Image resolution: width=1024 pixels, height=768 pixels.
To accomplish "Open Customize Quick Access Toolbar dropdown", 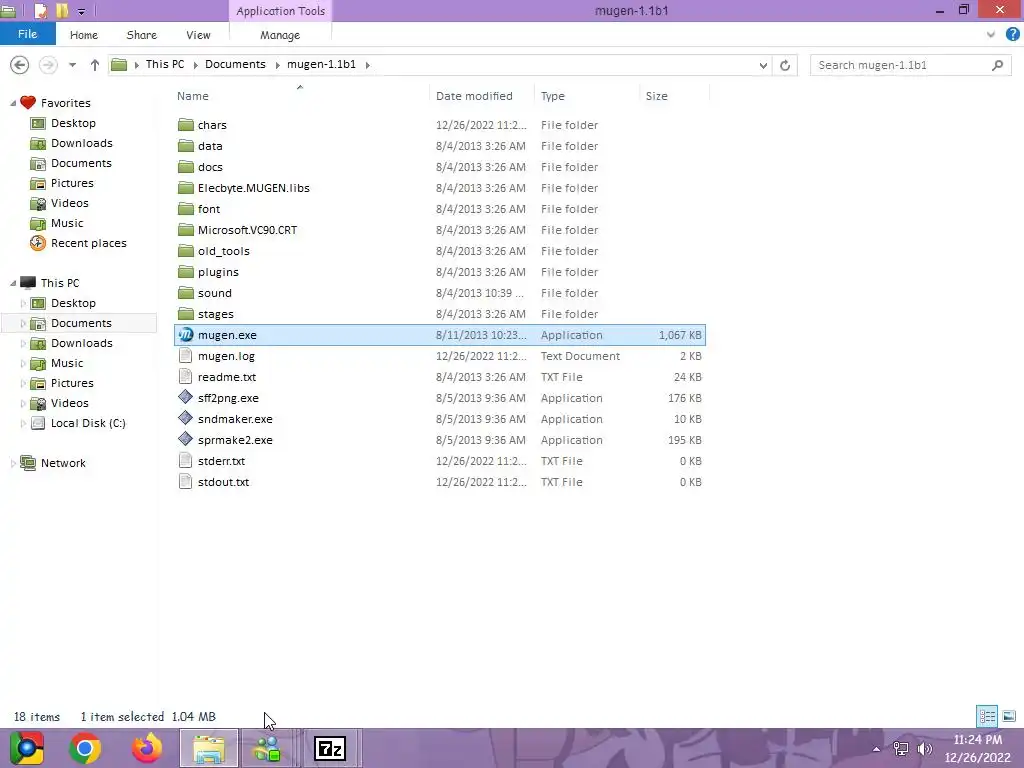I will point(81,10).
